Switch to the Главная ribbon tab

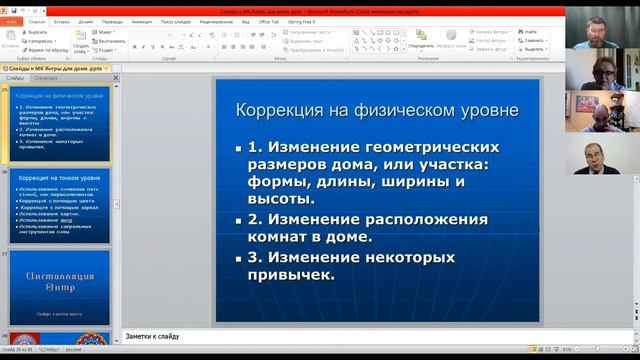point(37,22)
